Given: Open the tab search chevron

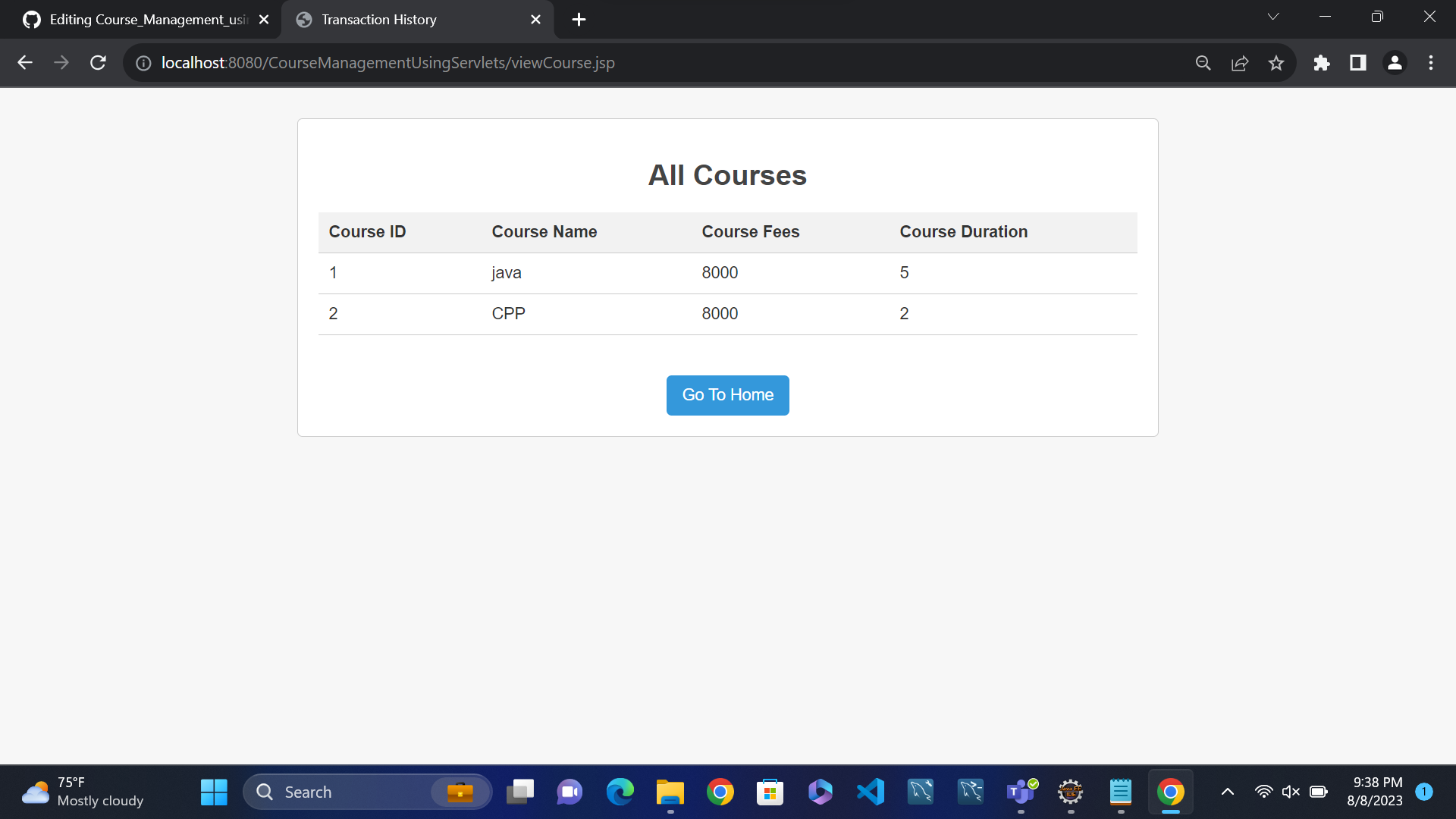Looking at the screenshot, I should point(1273,16).
